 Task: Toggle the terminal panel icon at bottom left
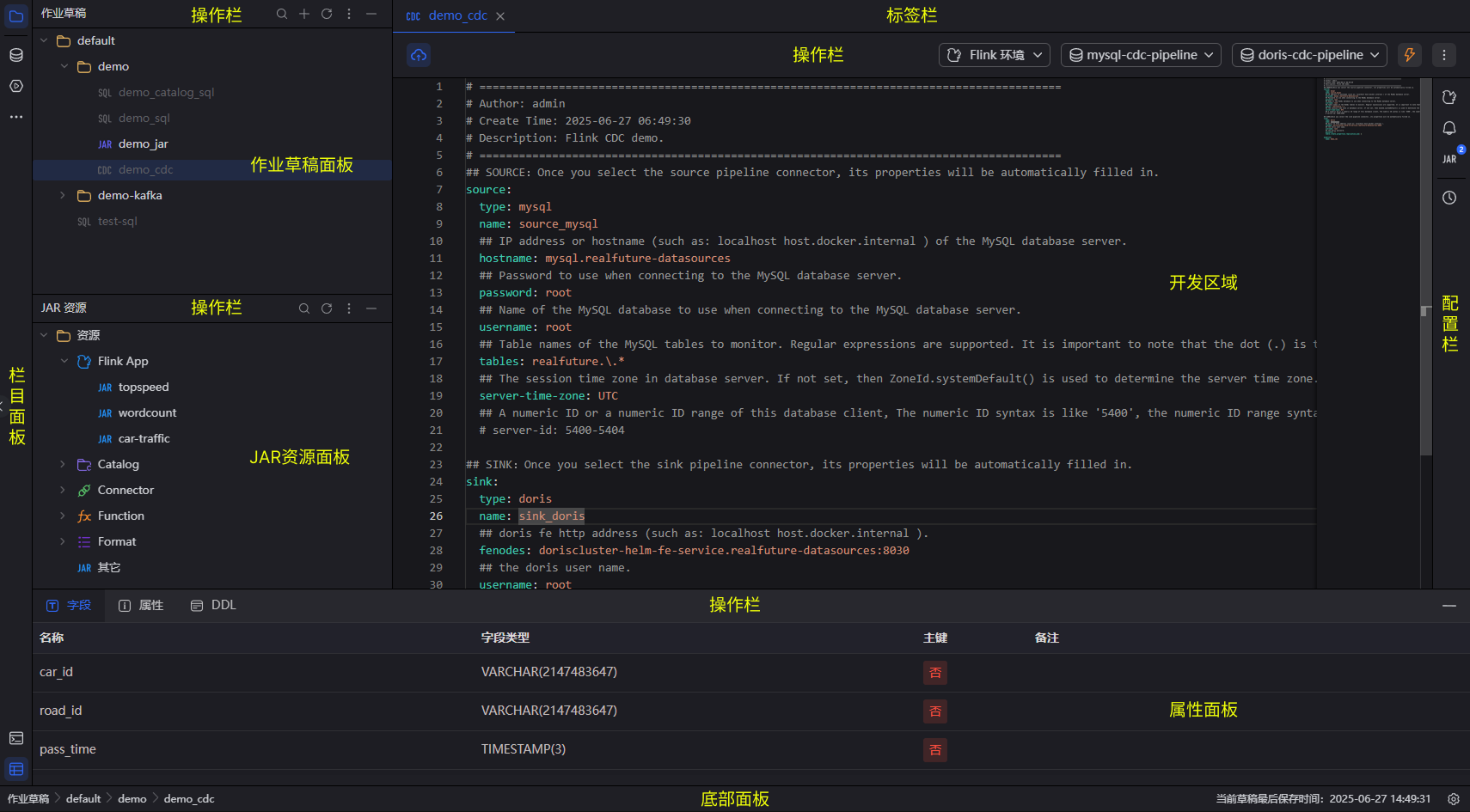pos(16,738)
